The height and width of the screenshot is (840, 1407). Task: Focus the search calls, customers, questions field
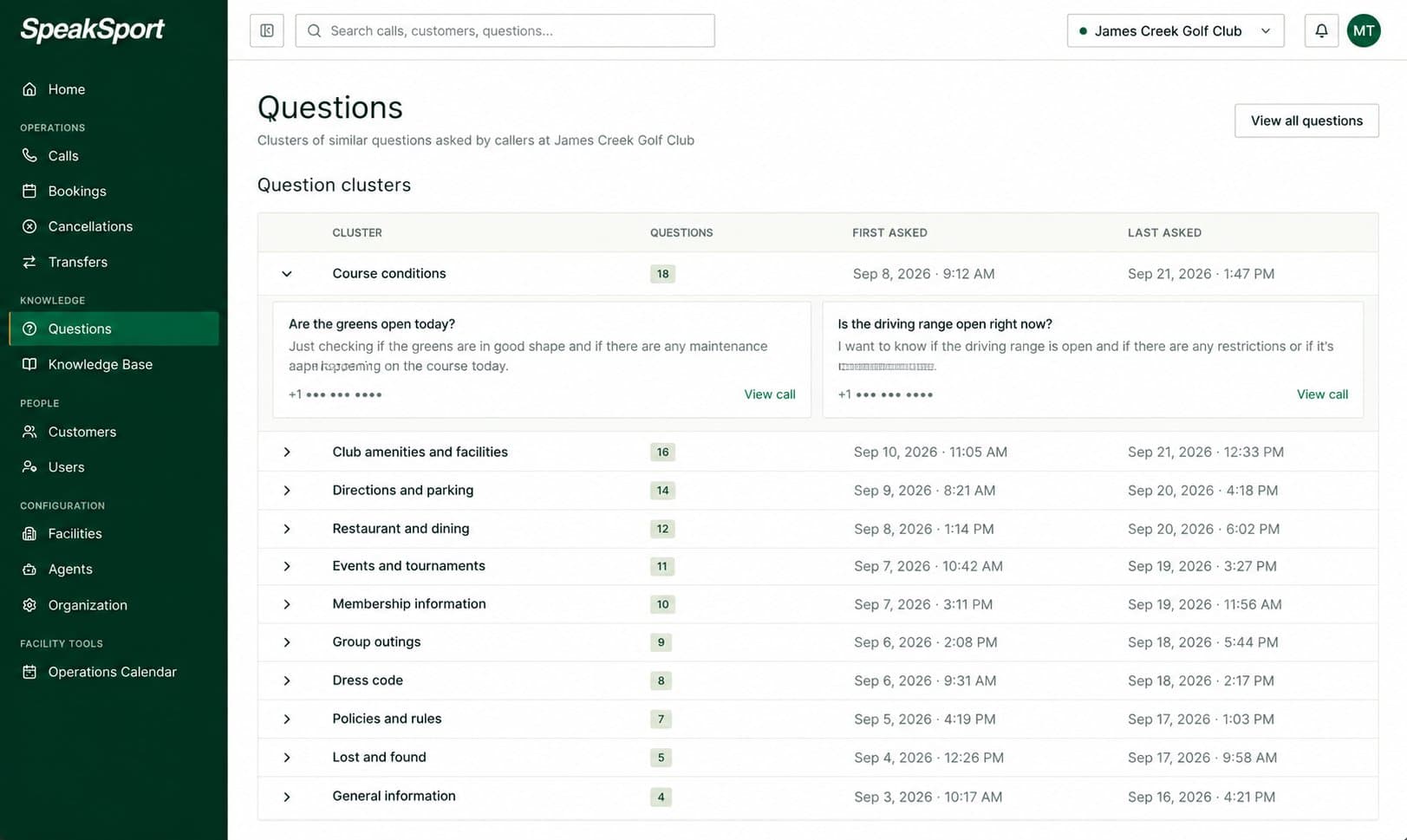coord(505,30)
